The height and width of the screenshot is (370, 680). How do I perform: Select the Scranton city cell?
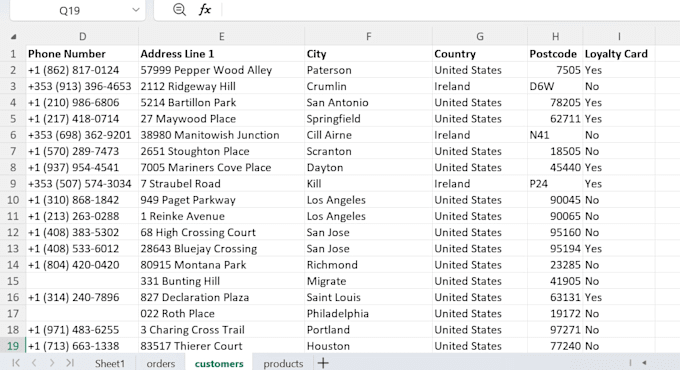pos(369,151)
